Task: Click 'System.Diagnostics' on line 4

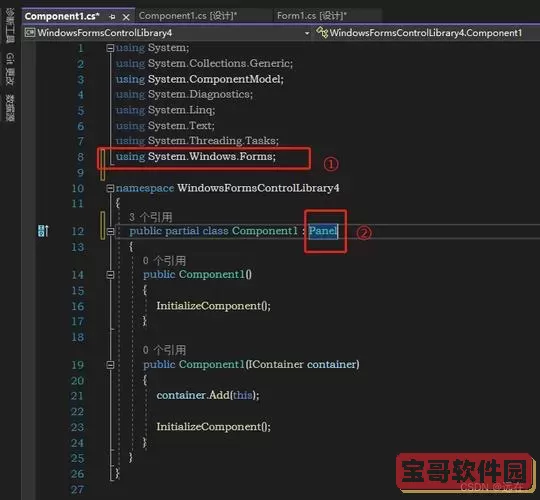Action: point(199,94)
